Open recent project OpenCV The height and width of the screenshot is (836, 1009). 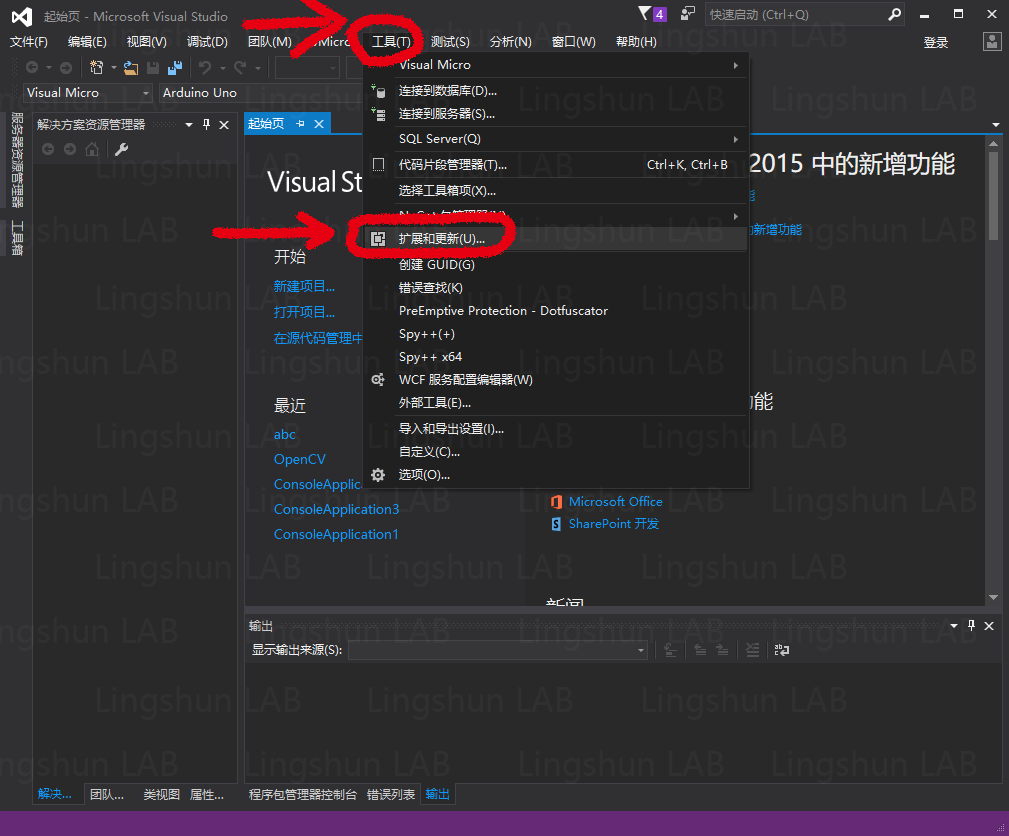click(x=299, y=460)
